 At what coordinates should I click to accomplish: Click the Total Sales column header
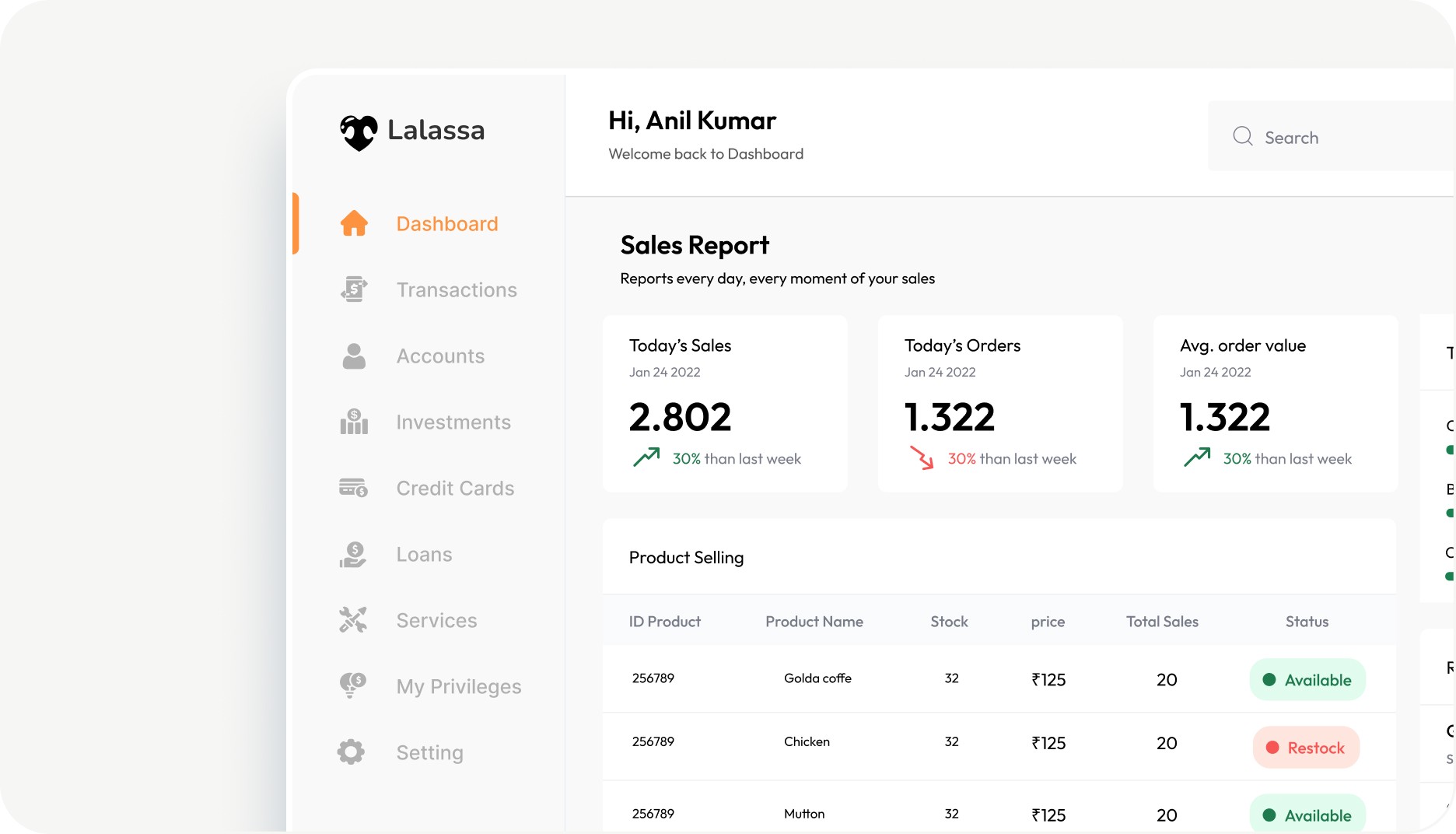(x=1162, y=622)
